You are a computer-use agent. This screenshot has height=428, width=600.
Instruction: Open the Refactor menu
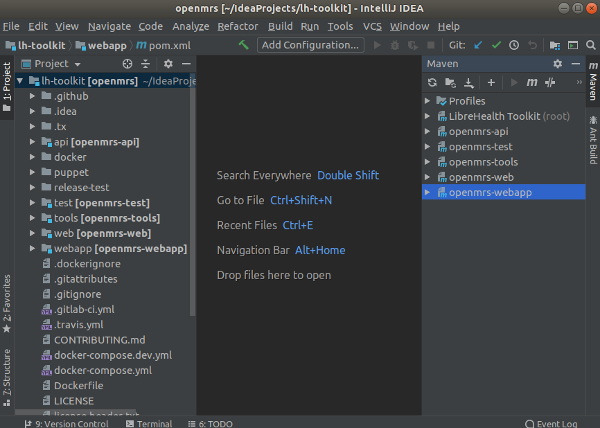coord(238,26)
